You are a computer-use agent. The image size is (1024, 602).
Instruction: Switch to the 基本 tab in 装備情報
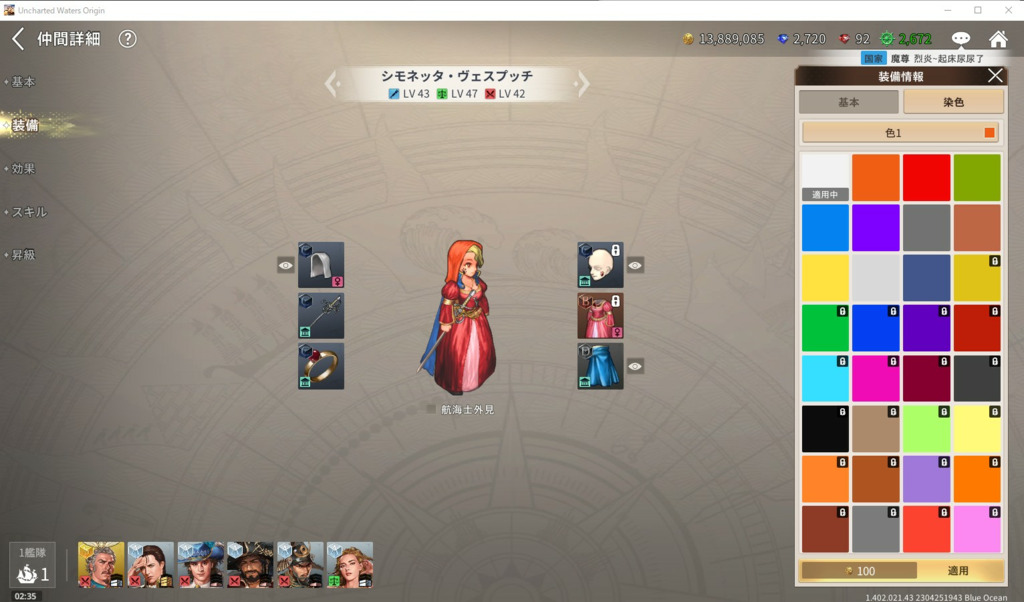(x=848, y=102)
